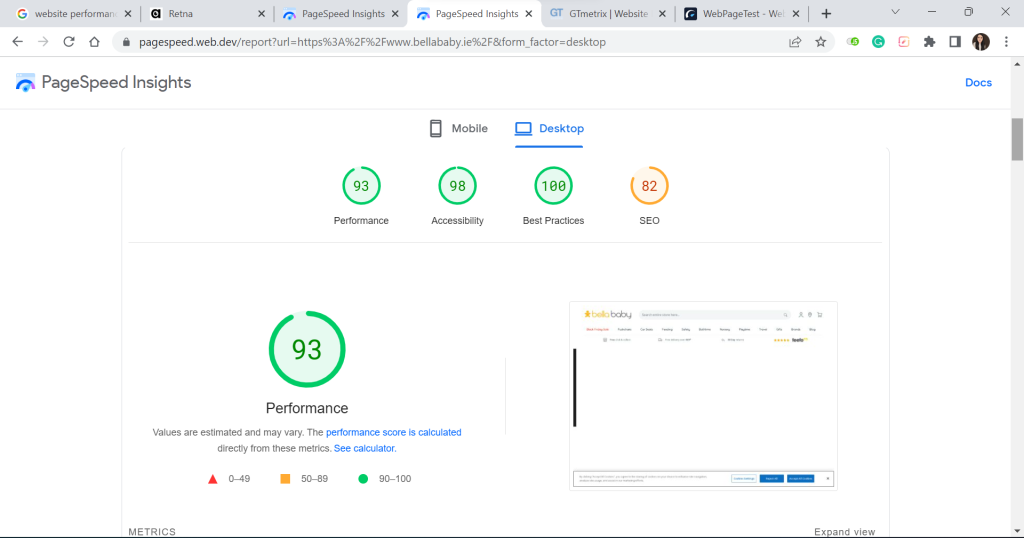The width and height of the screenshot is (1024, 538).
Task: Bookmark this page with the star icon
Action: click(x=821, y=42)
